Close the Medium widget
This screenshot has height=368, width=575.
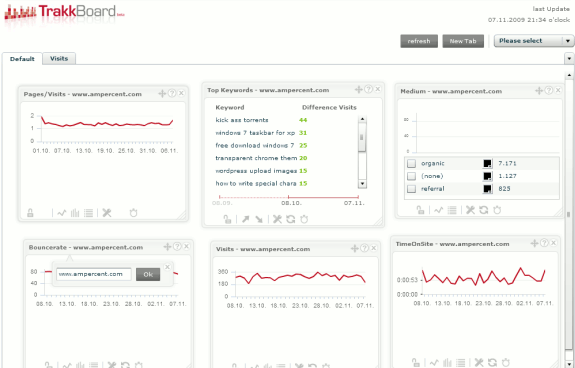tap(558, 90)
